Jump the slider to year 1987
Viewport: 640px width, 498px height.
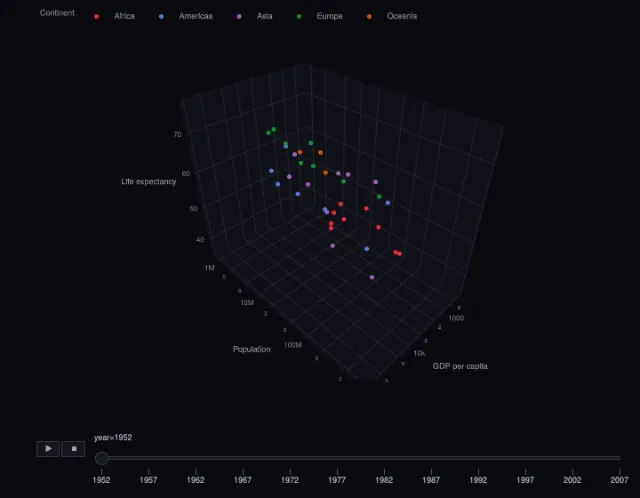pyautogui.click(x=431, y=480)
